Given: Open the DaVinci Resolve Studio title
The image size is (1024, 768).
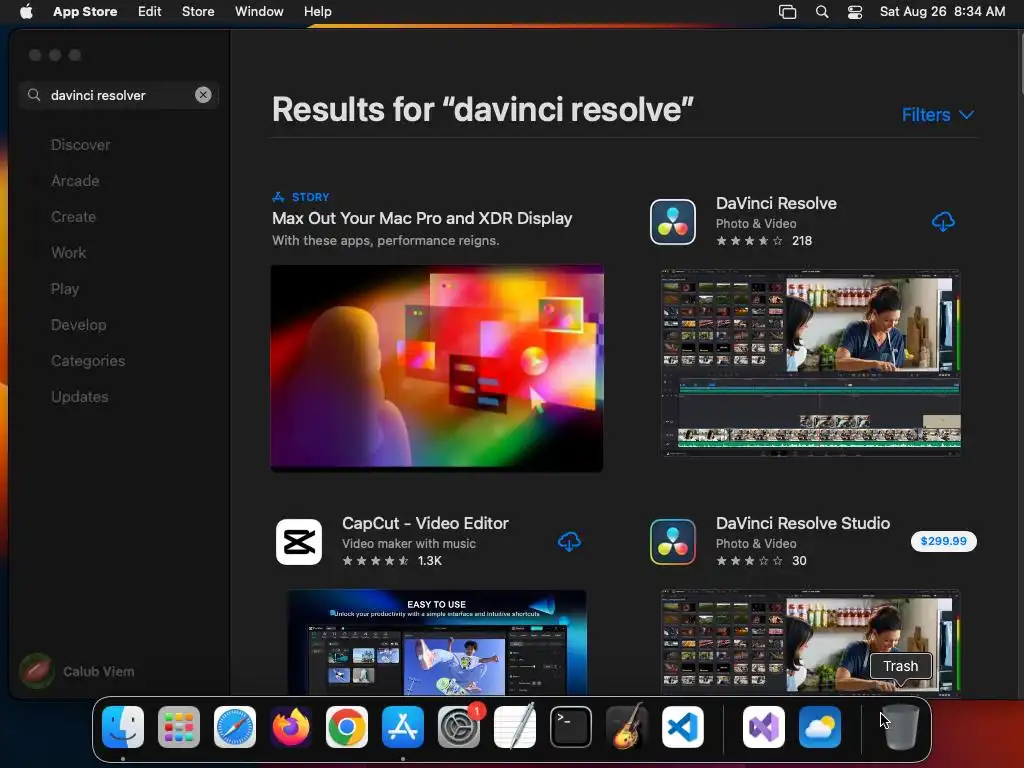Looking at the screenshot, I should click(x=803, y=523).
